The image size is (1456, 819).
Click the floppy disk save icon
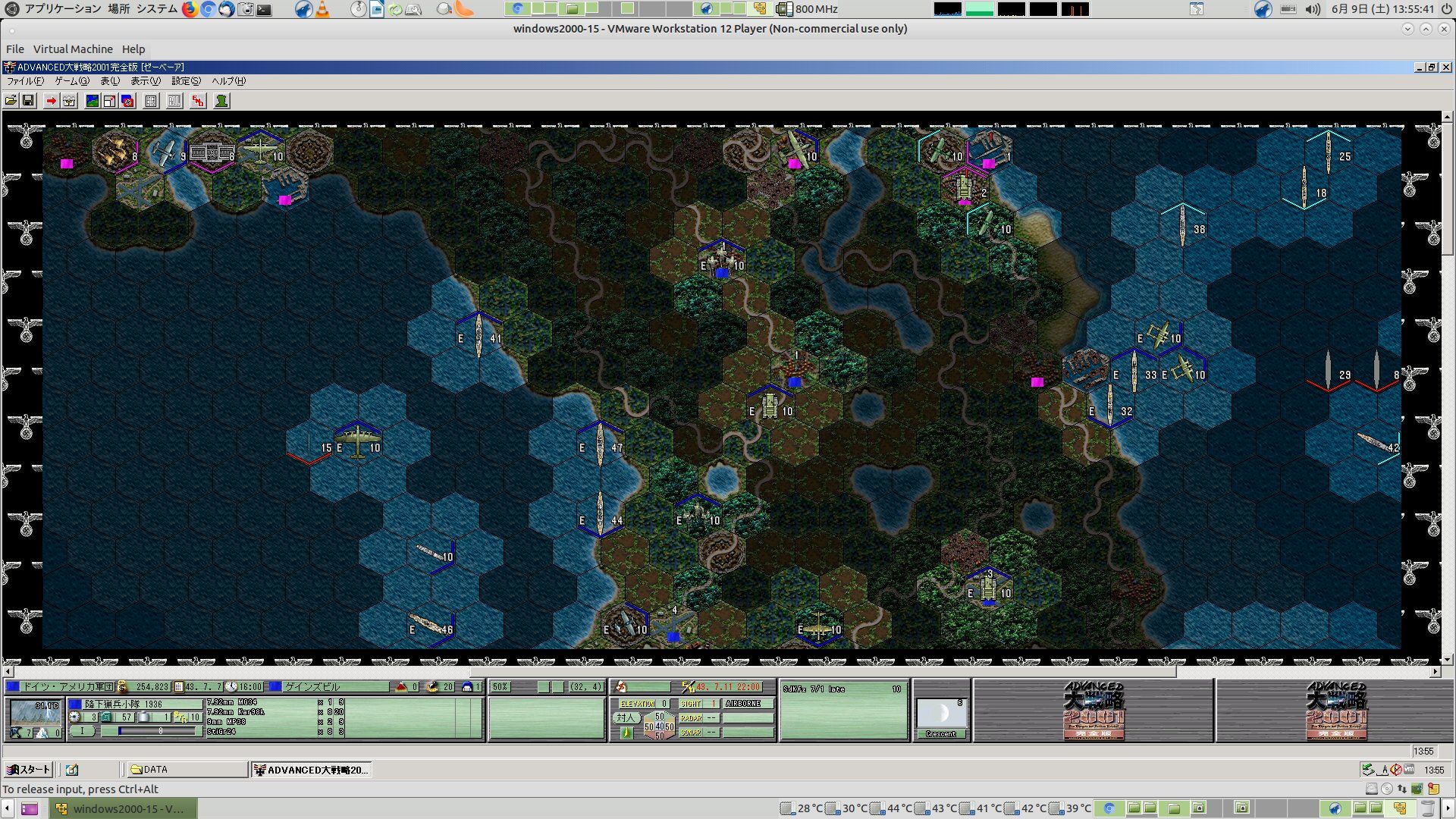tap(28, 101)
